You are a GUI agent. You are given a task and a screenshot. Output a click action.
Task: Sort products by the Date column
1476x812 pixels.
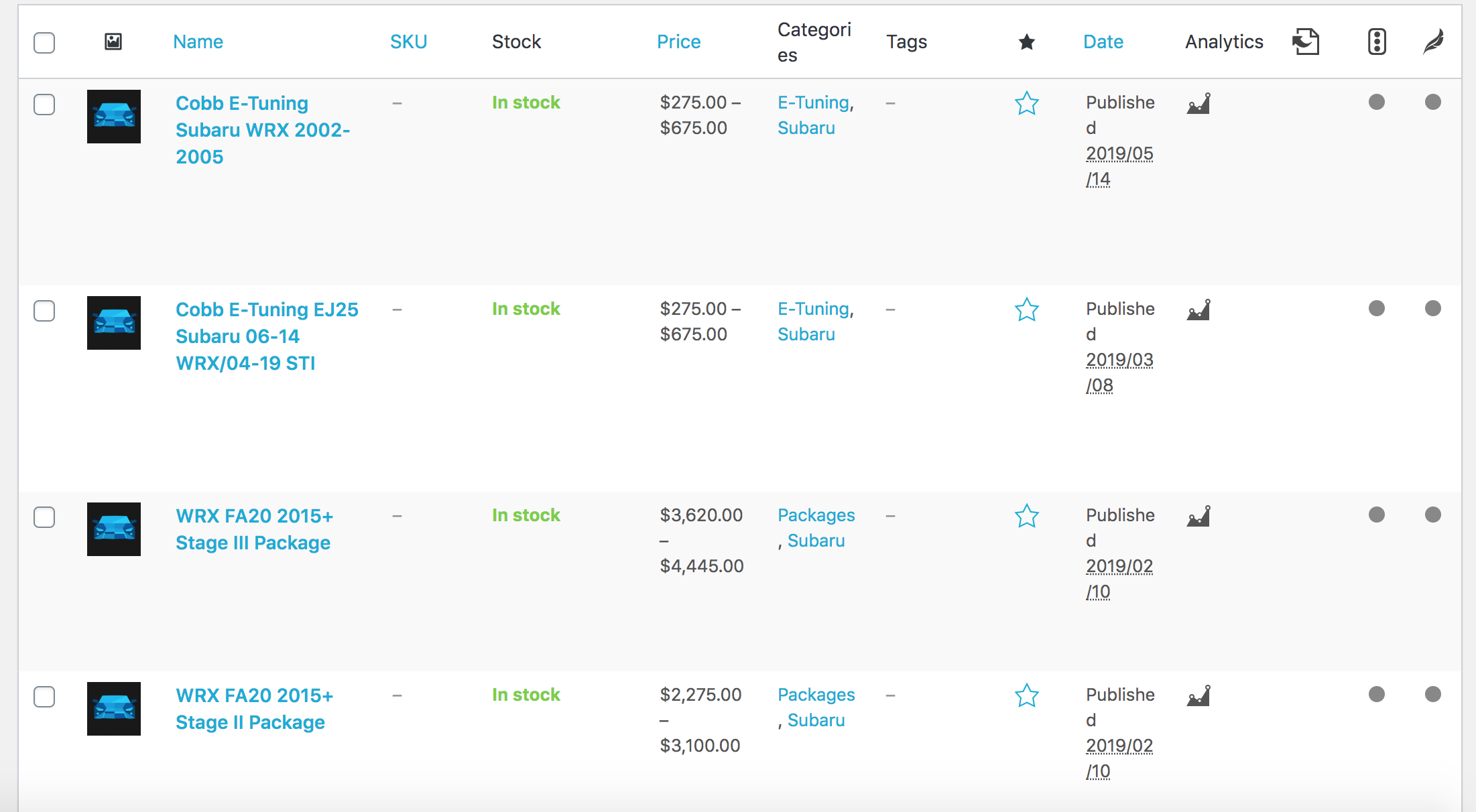pos(1103,42)
